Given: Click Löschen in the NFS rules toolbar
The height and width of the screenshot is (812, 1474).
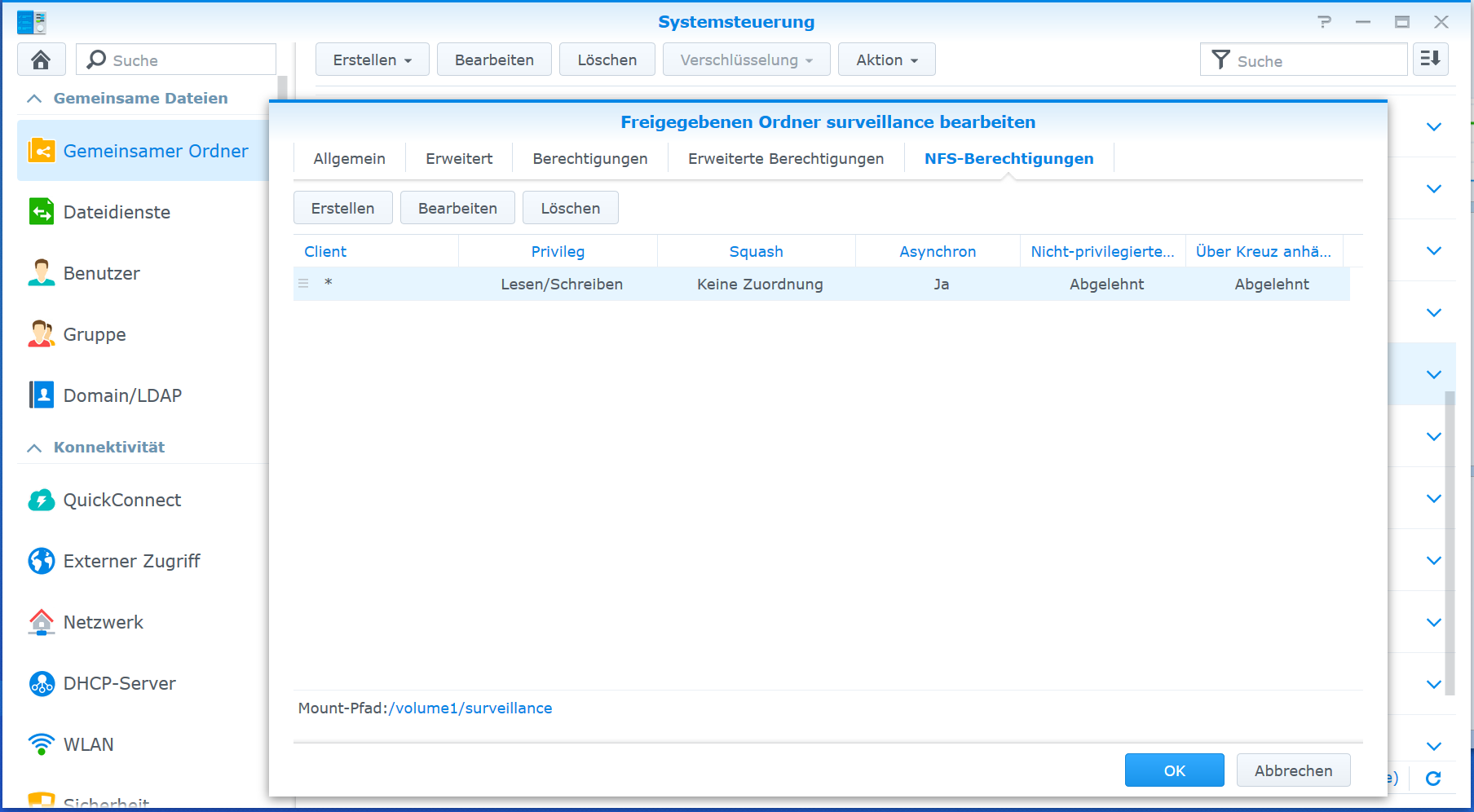Looking at the screenshot, I should 570,208.
